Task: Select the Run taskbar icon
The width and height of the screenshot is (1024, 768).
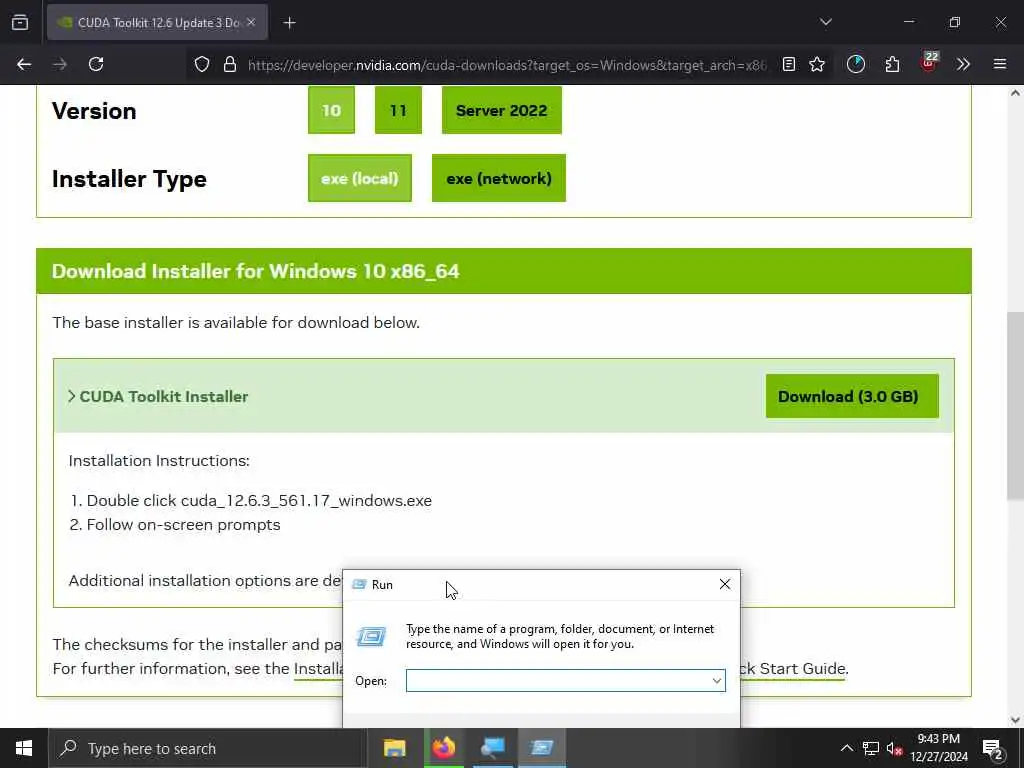Action: [x=541, y=748]
